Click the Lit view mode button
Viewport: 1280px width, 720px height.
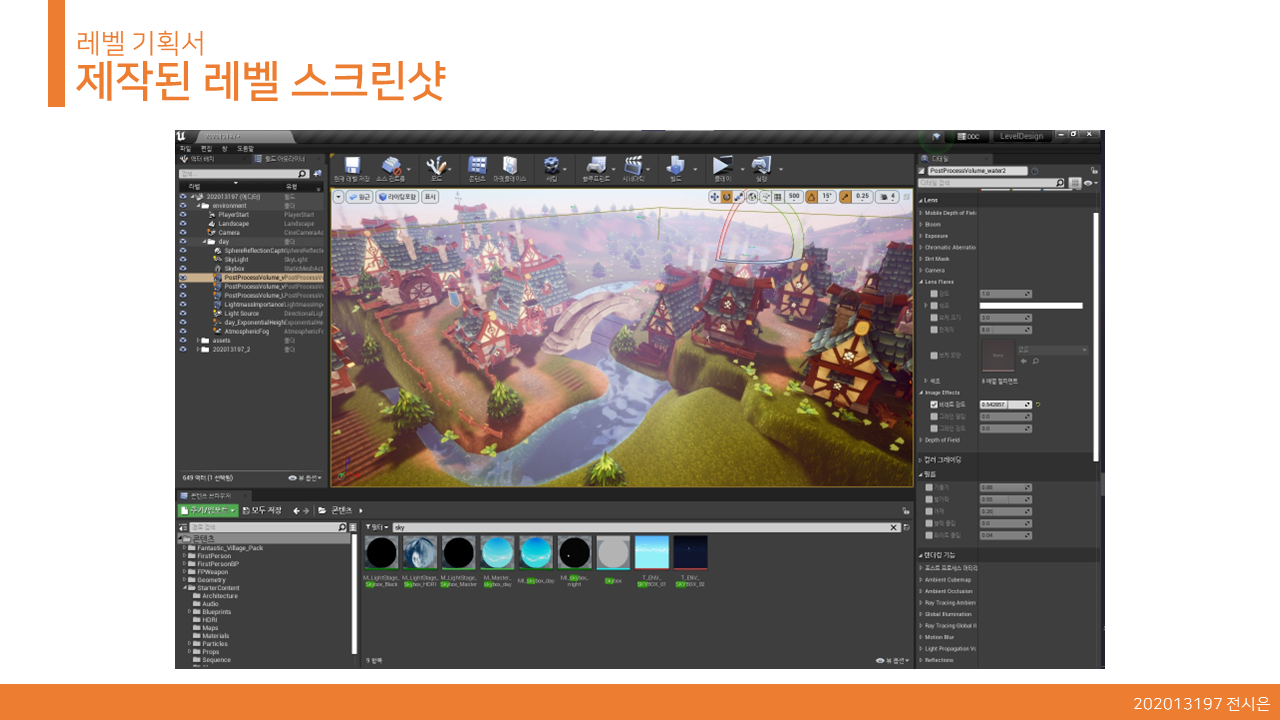pos(397,197)
